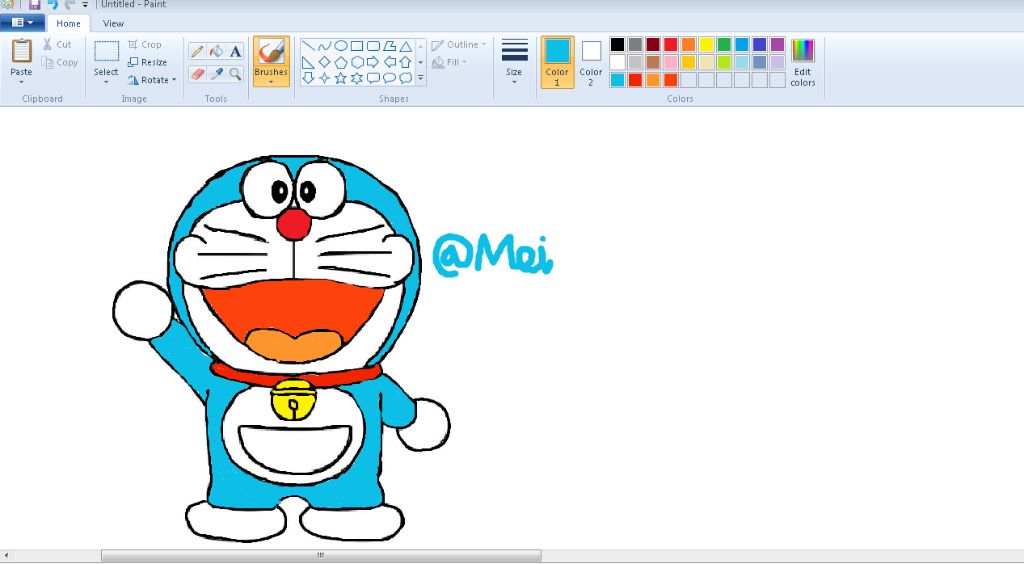1024x564 pixels.
Task: Select the Color picker eyedropper tool
Action: coord(216,74)
